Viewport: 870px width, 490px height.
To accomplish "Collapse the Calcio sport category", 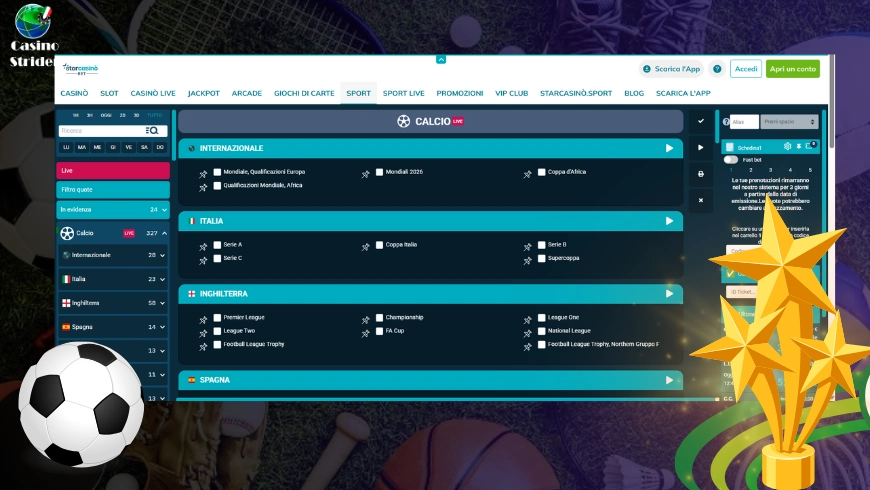I will 164,233.
